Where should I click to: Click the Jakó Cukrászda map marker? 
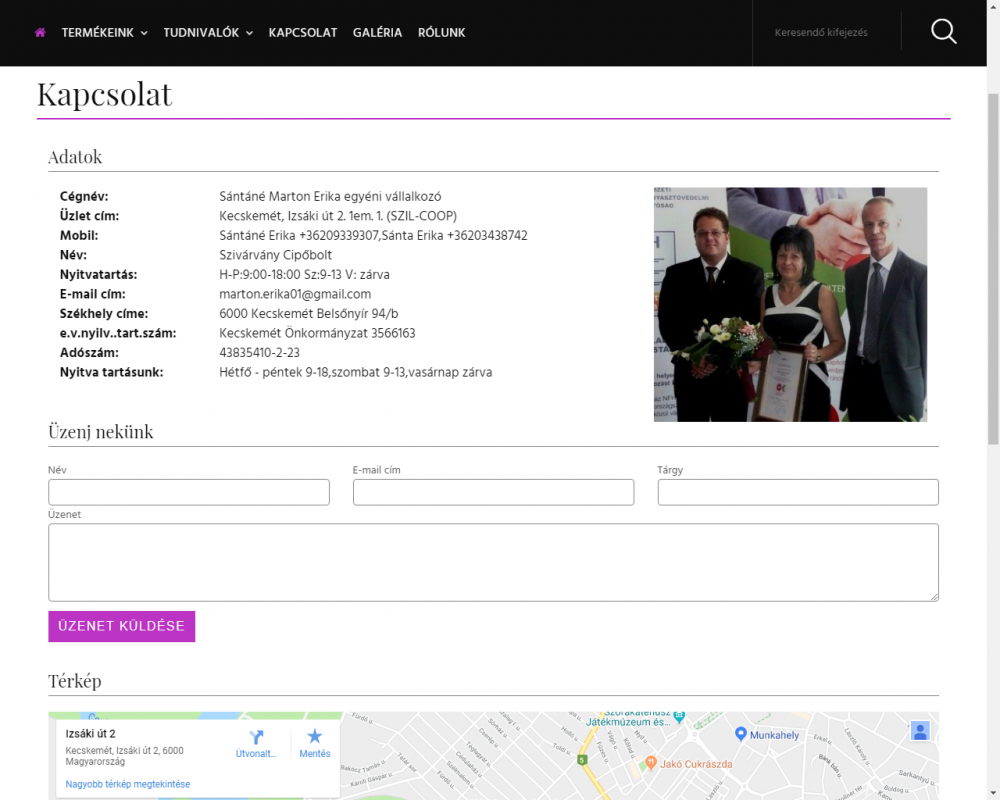[x=651, y=763]
